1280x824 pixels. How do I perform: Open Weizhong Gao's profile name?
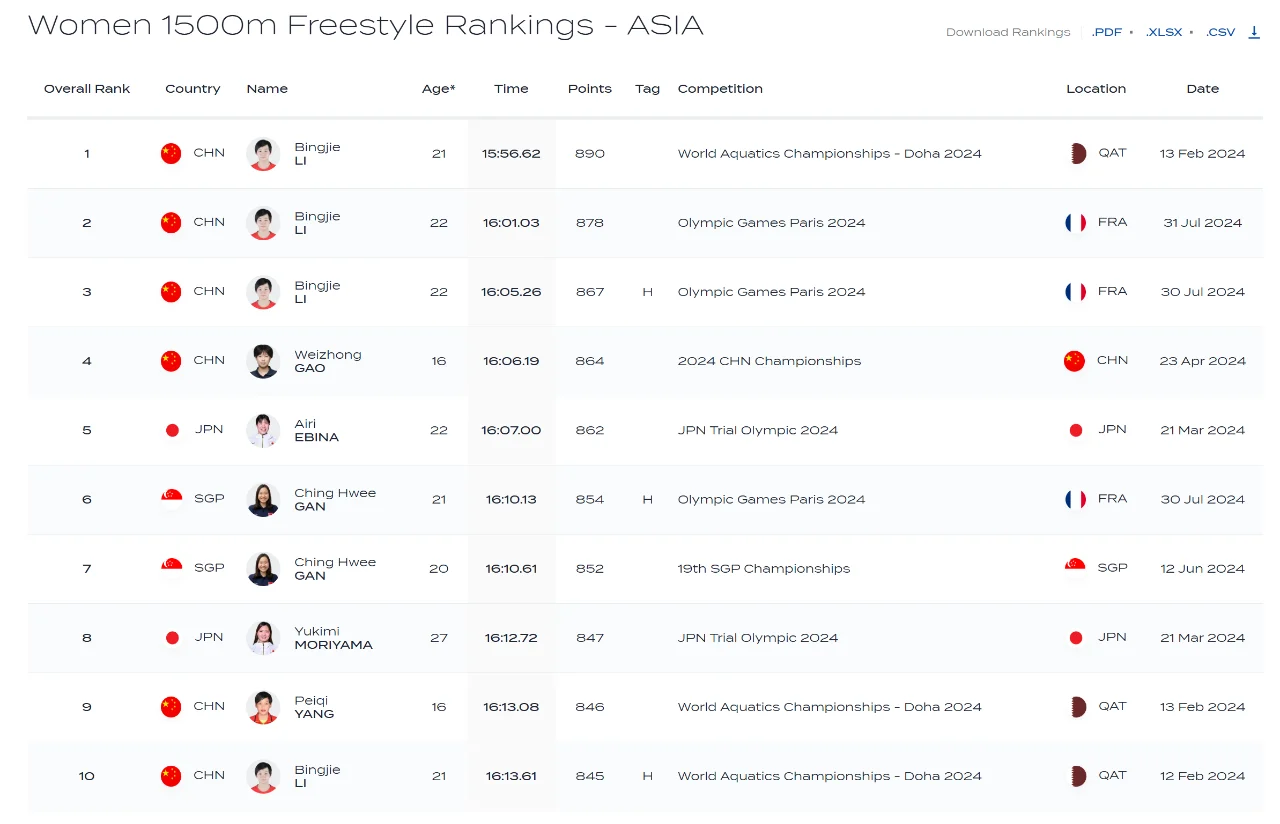point(328,361)
